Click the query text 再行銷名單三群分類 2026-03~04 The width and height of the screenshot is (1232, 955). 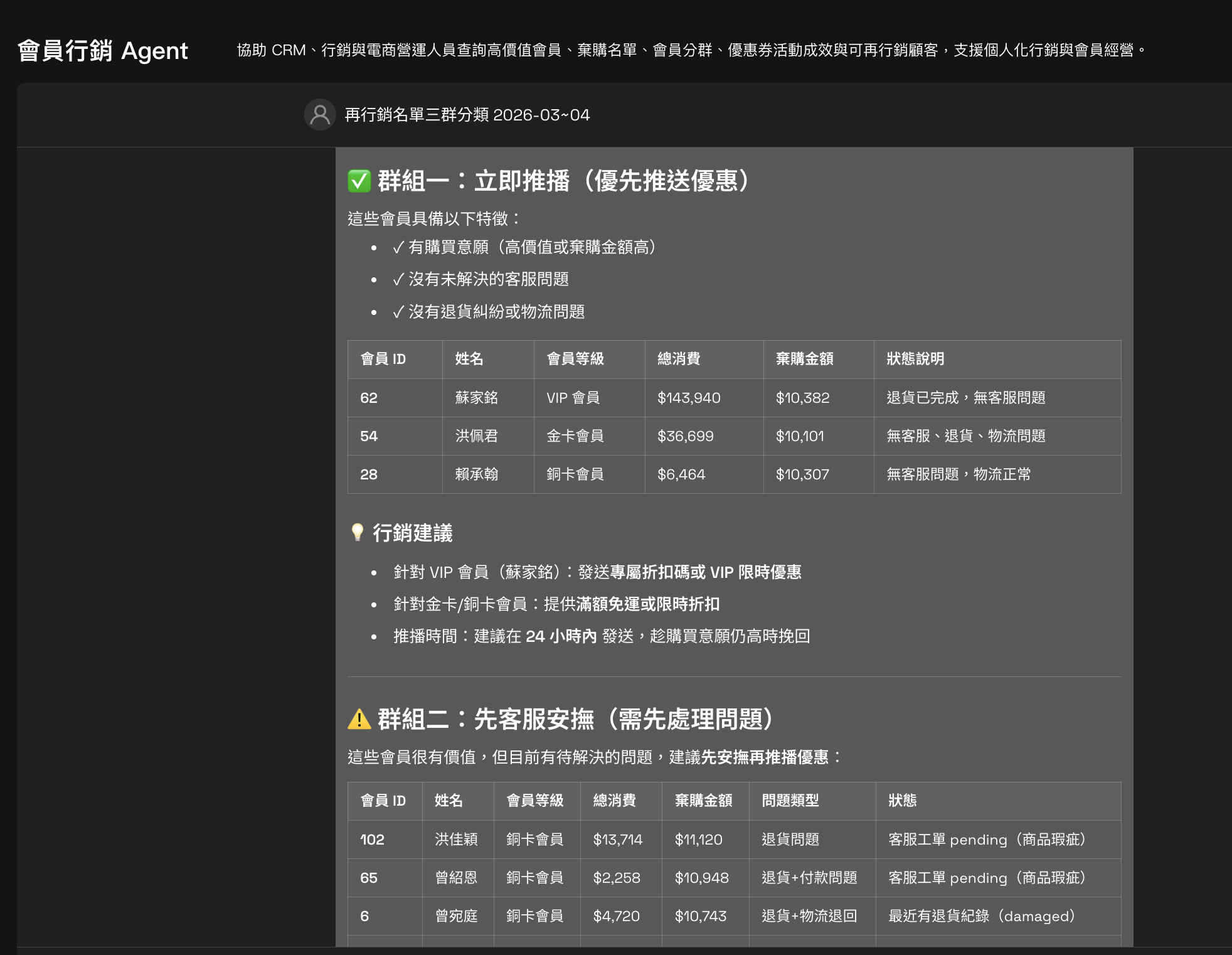[x=467, y=115]
